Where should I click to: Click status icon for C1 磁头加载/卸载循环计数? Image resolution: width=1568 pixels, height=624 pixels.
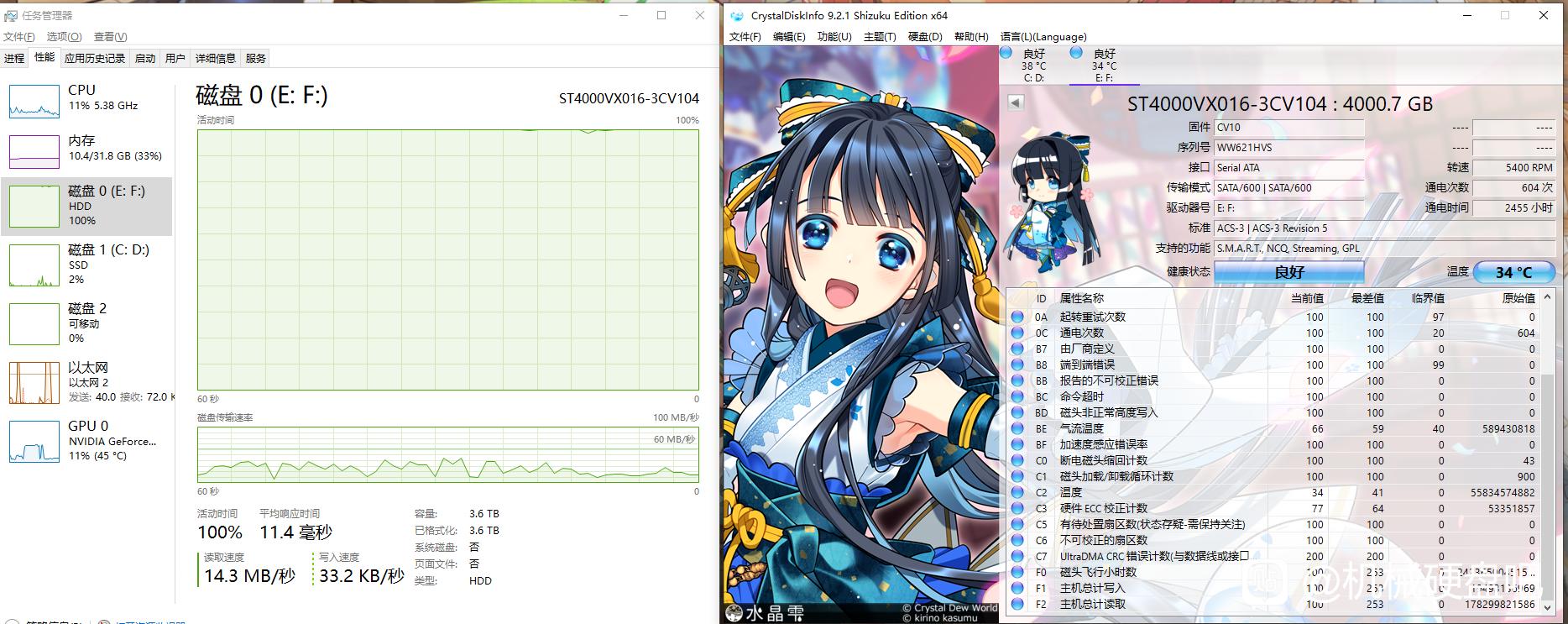tap(1017, 476)
